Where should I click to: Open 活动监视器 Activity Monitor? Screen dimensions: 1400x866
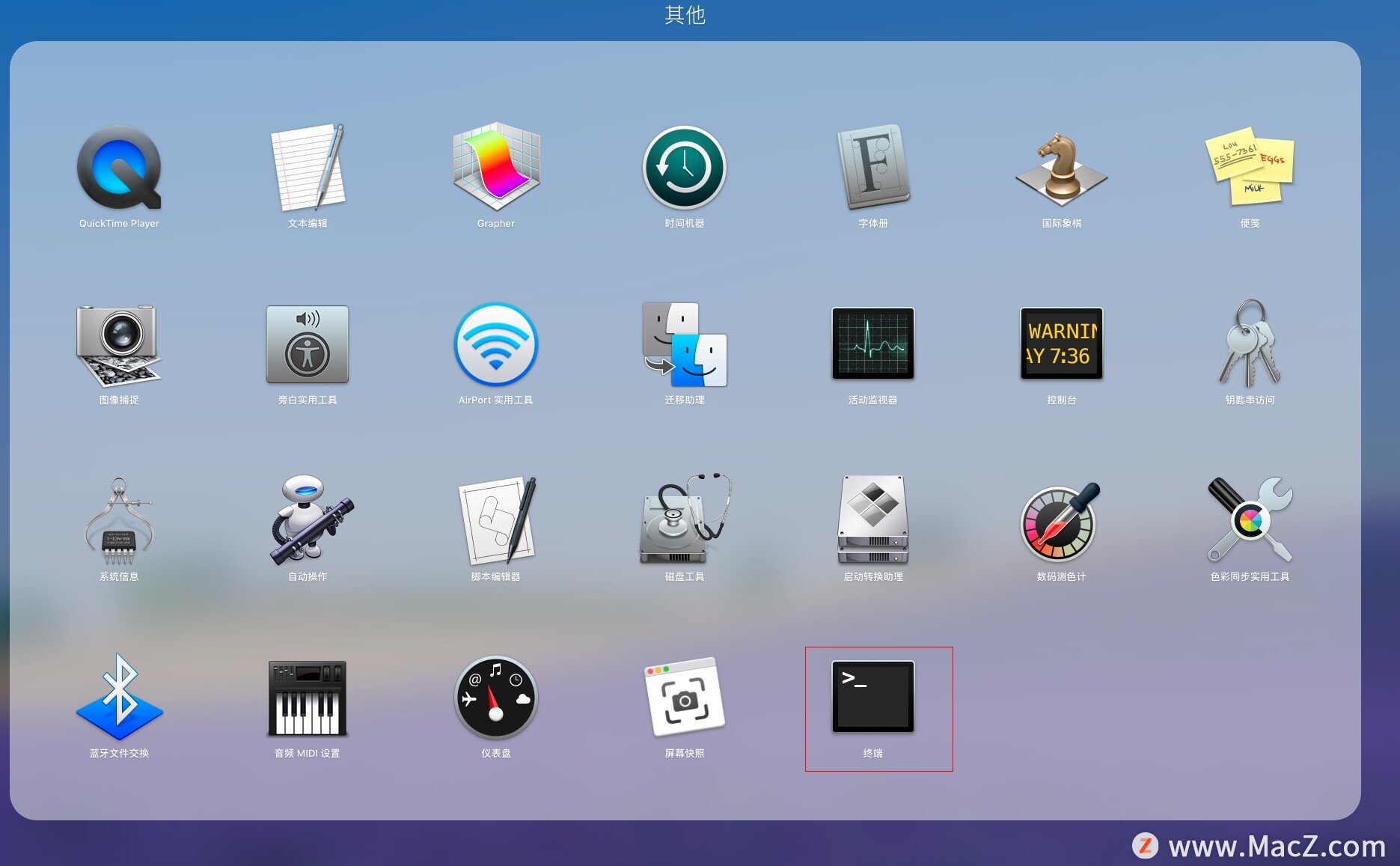coord(873,344)
